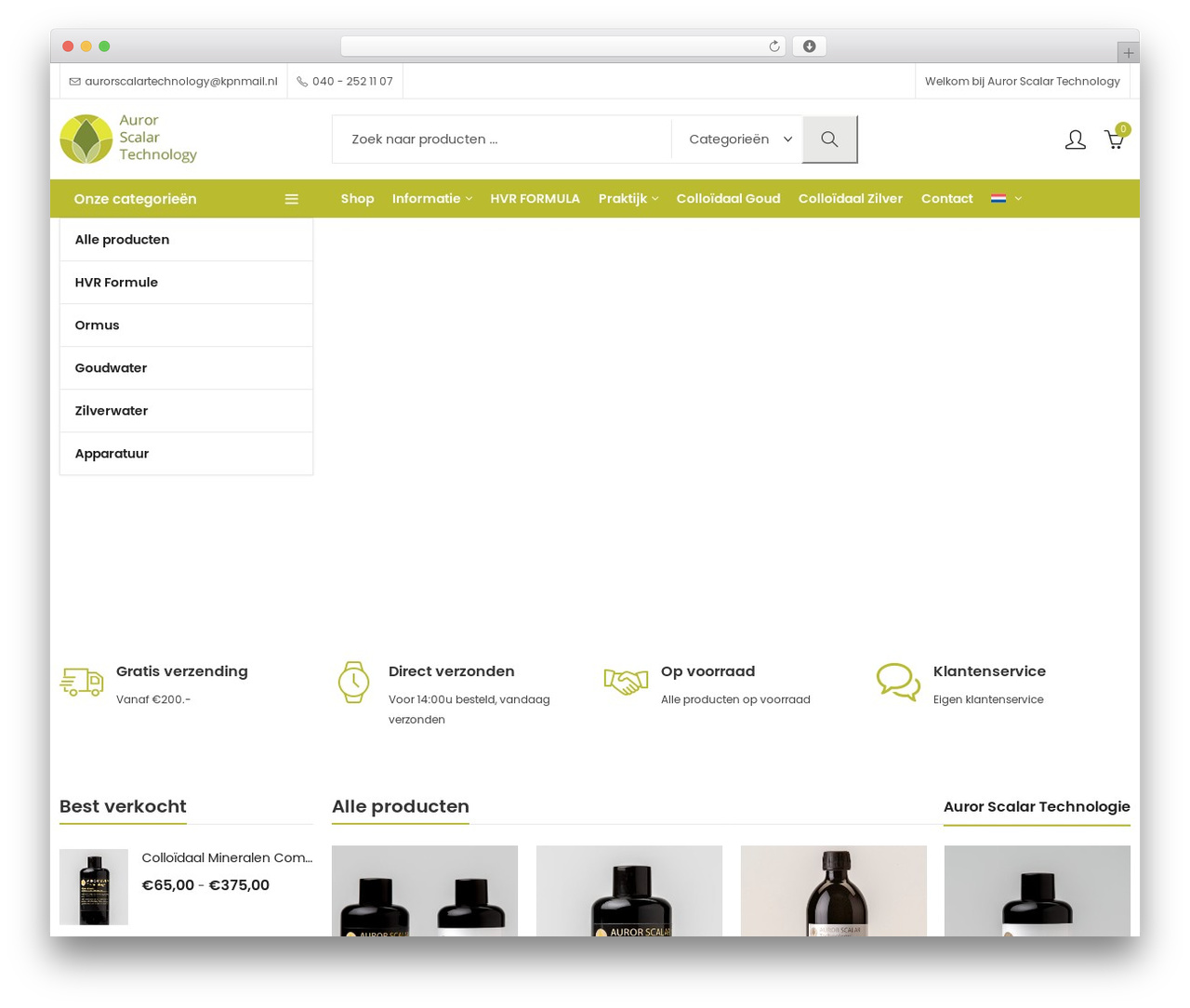
Task: Open the first product image with two bottles
Action: point(425,891)
